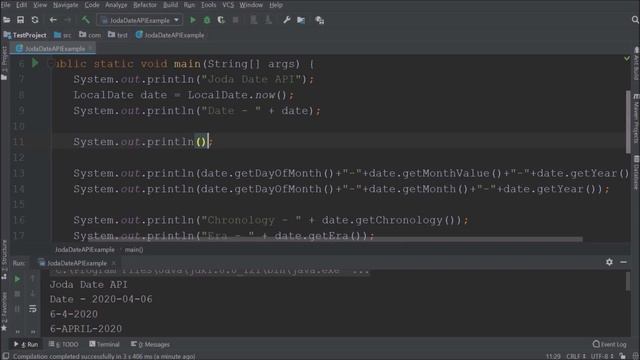Open the Messages tool window button
This screenshot has width=640, height=360.
150,344
